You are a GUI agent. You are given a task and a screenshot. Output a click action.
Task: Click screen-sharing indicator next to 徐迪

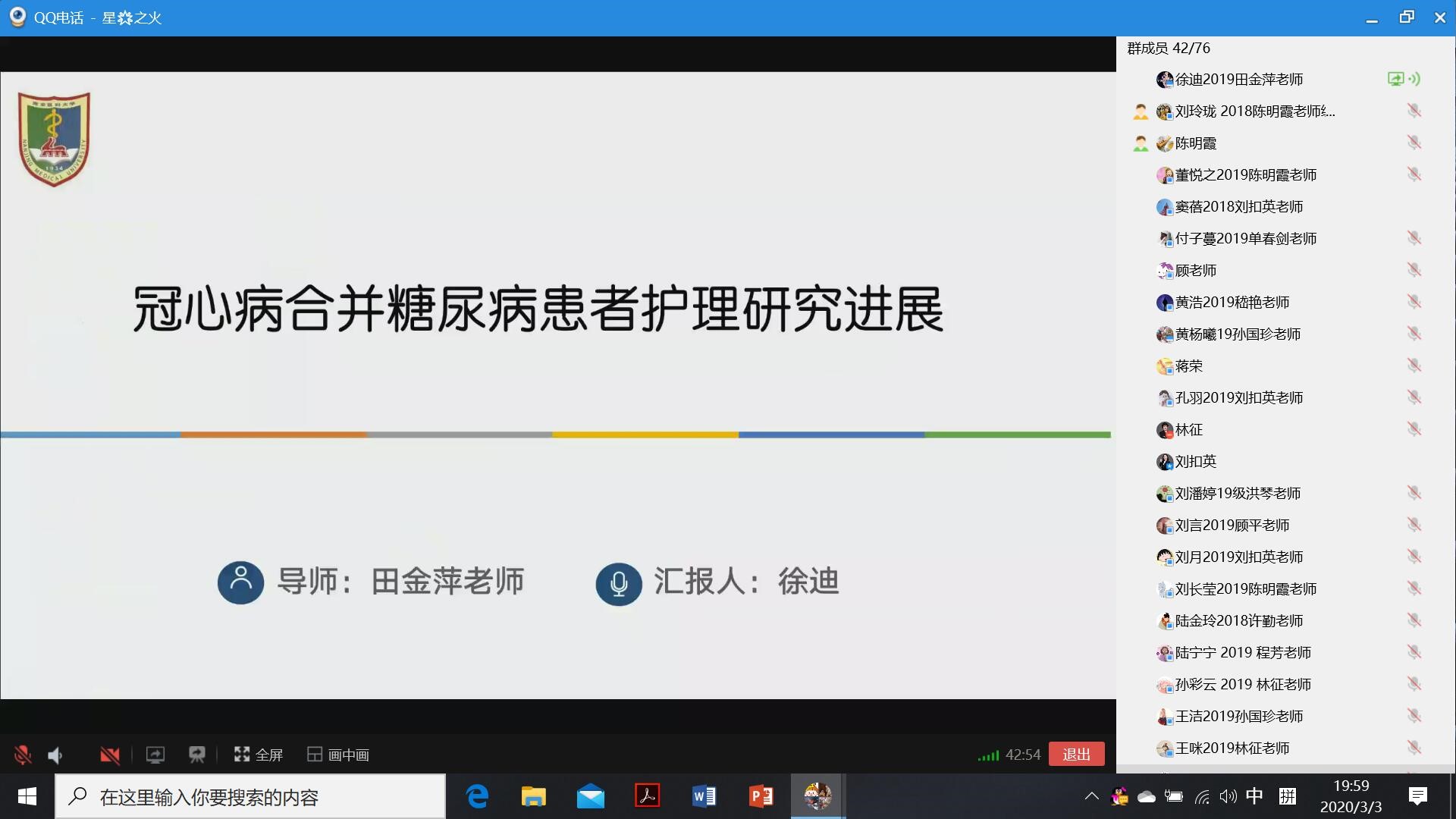pyautogui.click(x=1395, y=79)
